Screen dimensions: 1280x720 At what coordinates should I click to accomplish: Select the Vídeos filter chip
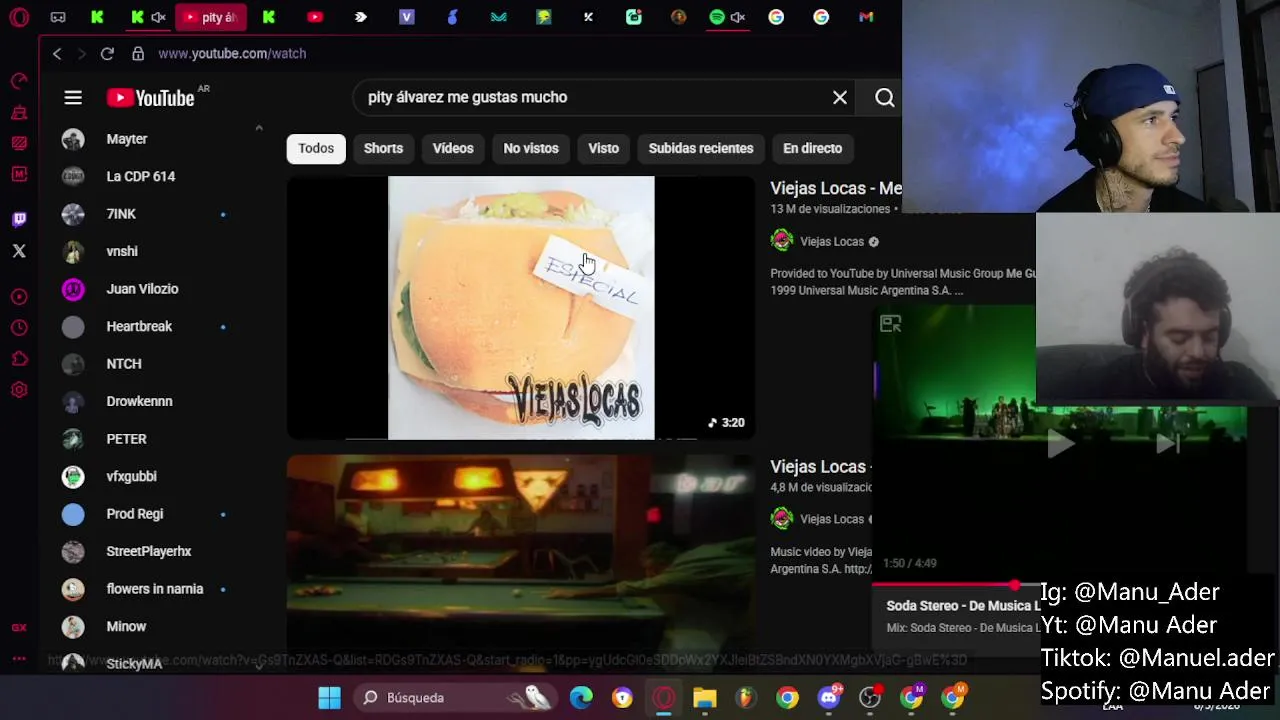453,148
